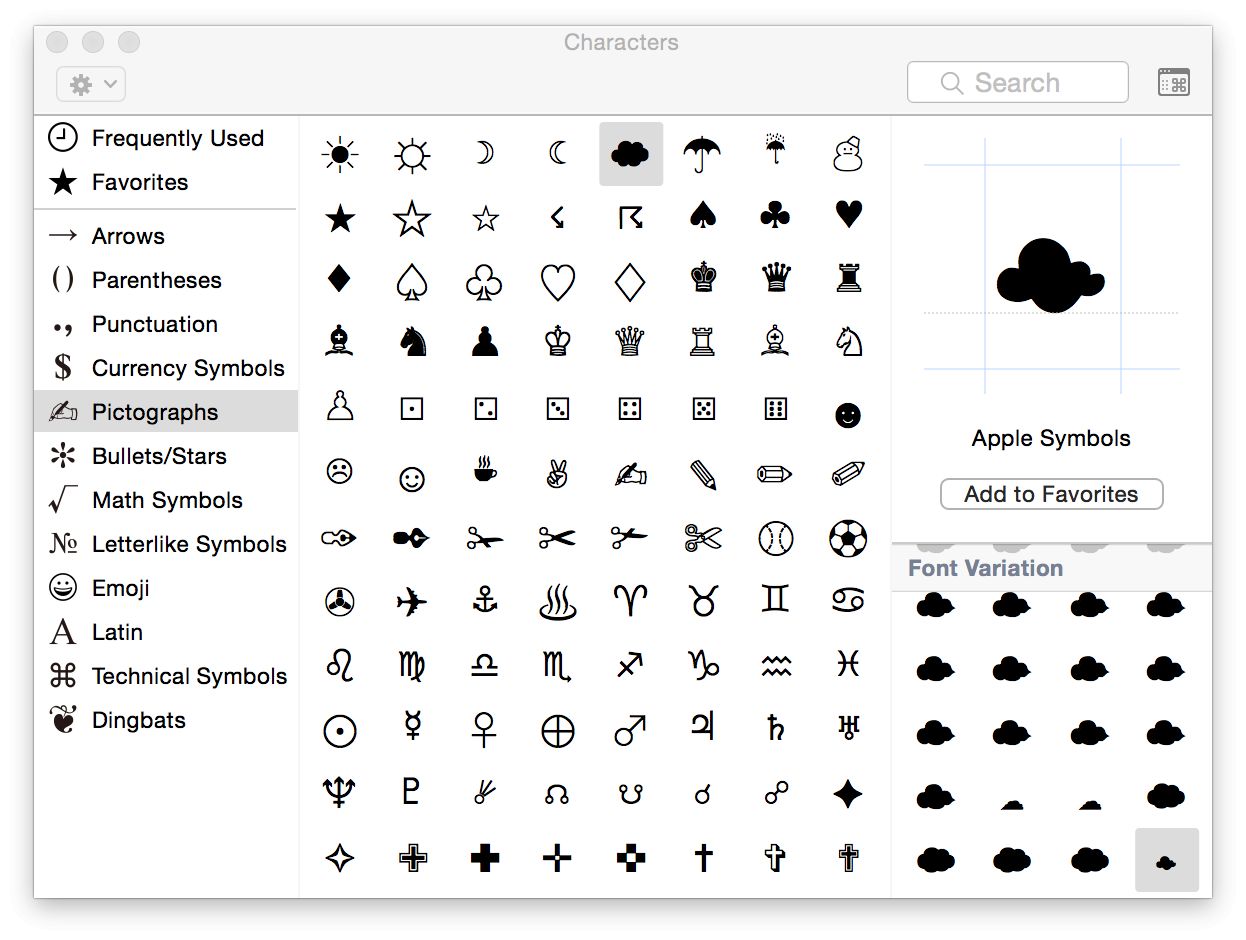
Task: Open the Emoji category
Action: 166,588
